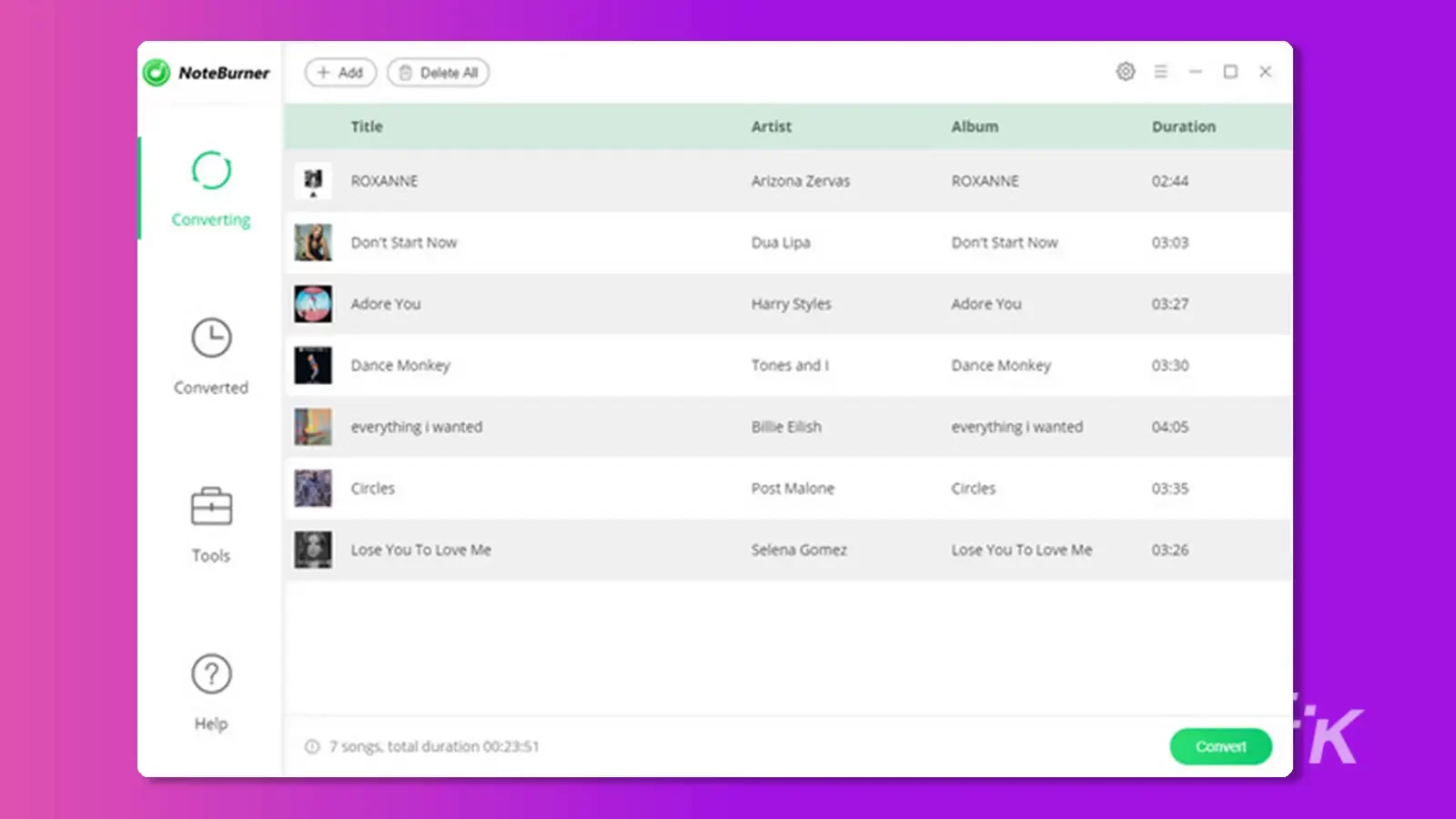Select the Dance Monkey song title
The image size is (1456, 819).
[x=400, y=365]
